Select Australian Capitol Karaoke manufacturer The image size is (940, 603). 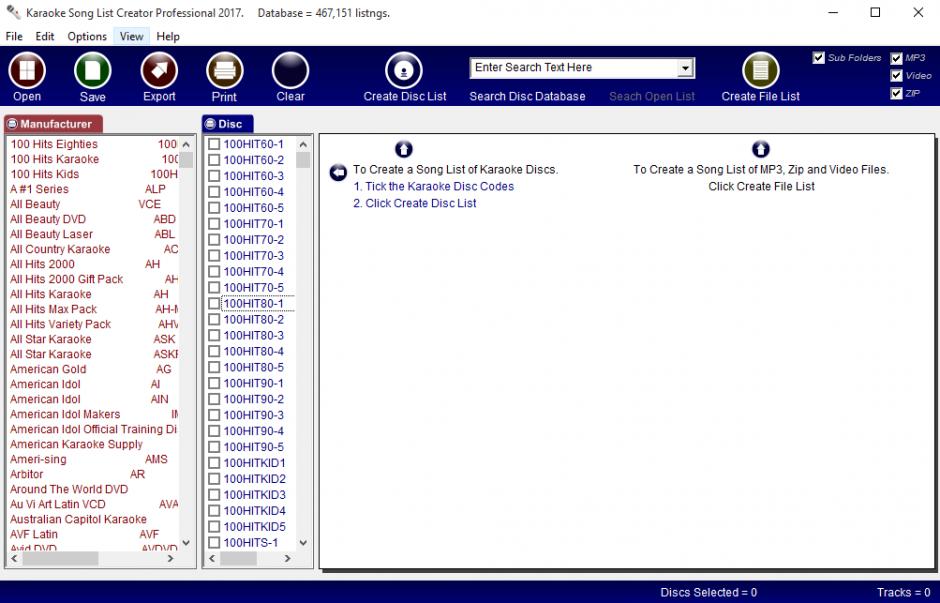click(94, 519)
